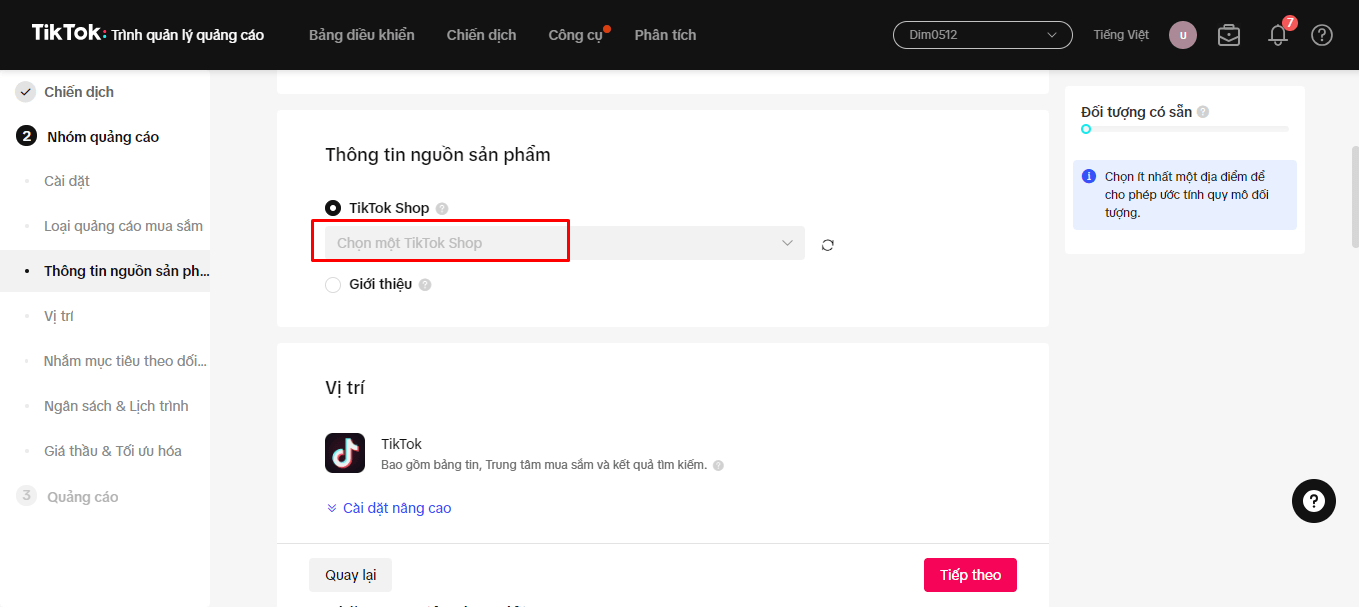The width and height of the screenshot is (1359, 607).
Task: Refresh the TikTok Shop list
Action: (x=828, y=245)
